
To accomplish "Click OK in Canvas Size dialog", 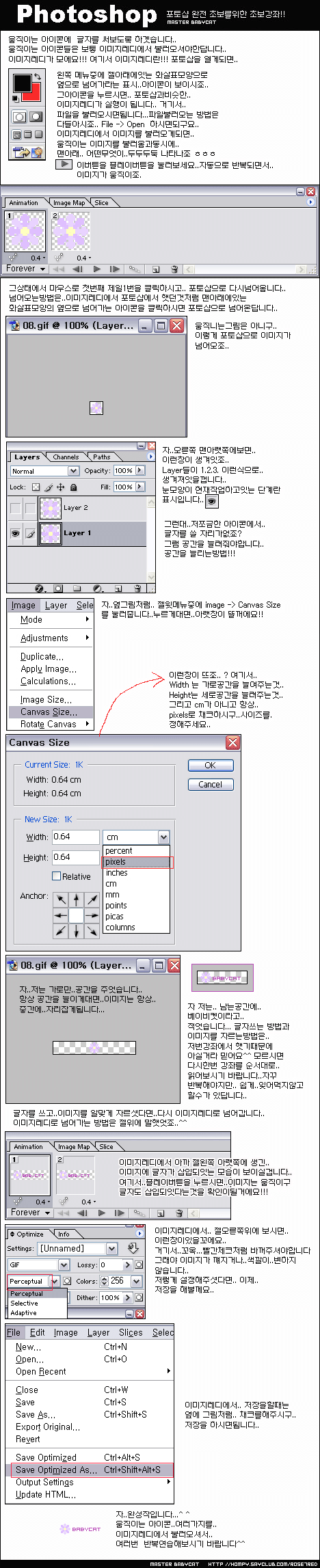I will pos(211,766).
